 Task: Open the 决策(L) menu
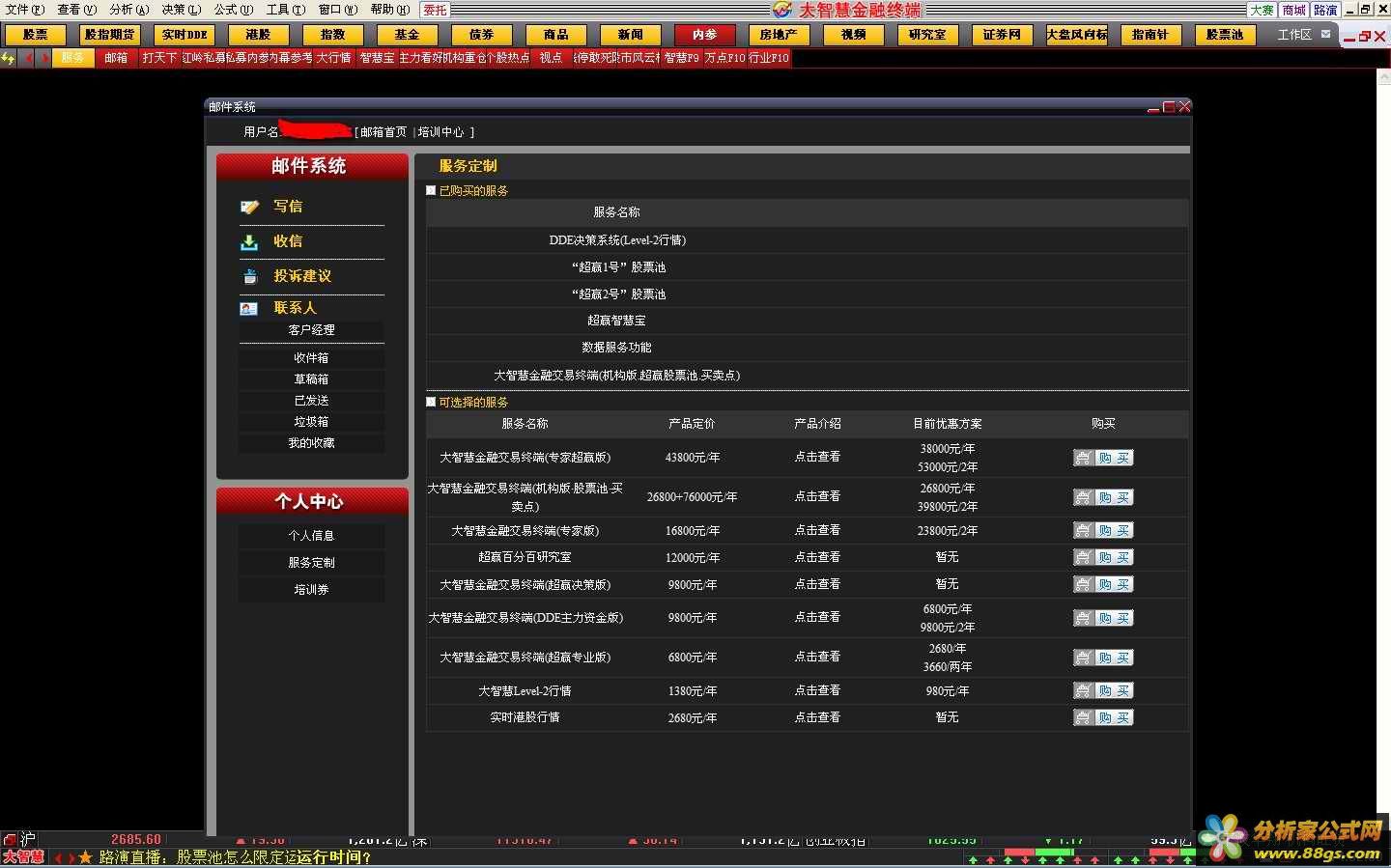point(182,10)
